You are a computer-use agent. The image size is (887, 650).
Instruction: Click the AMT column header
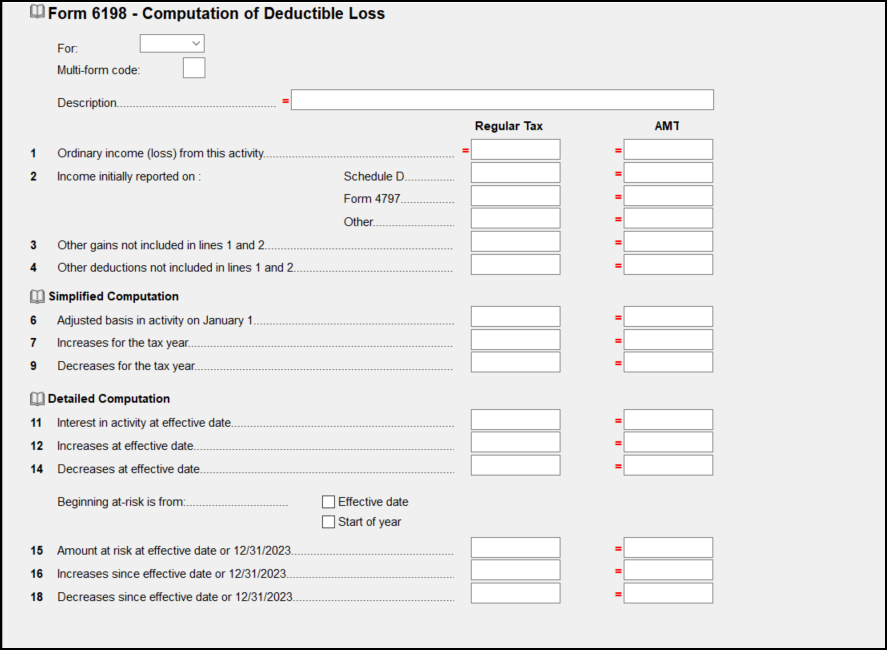(x=667, y=126)
